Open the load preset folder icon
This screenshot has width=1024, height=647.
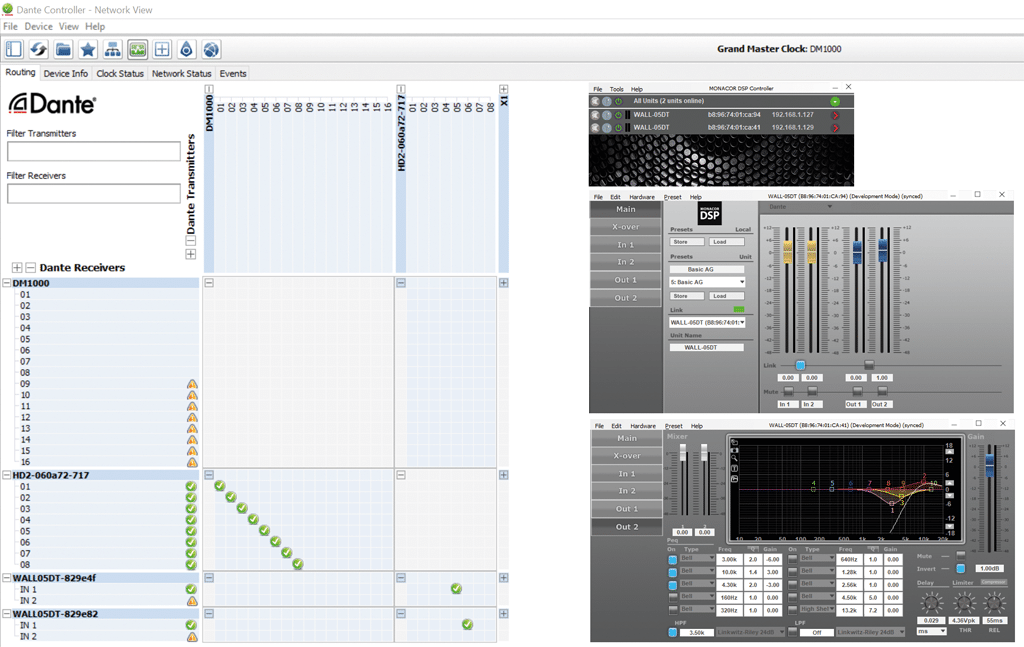(63, 49)
